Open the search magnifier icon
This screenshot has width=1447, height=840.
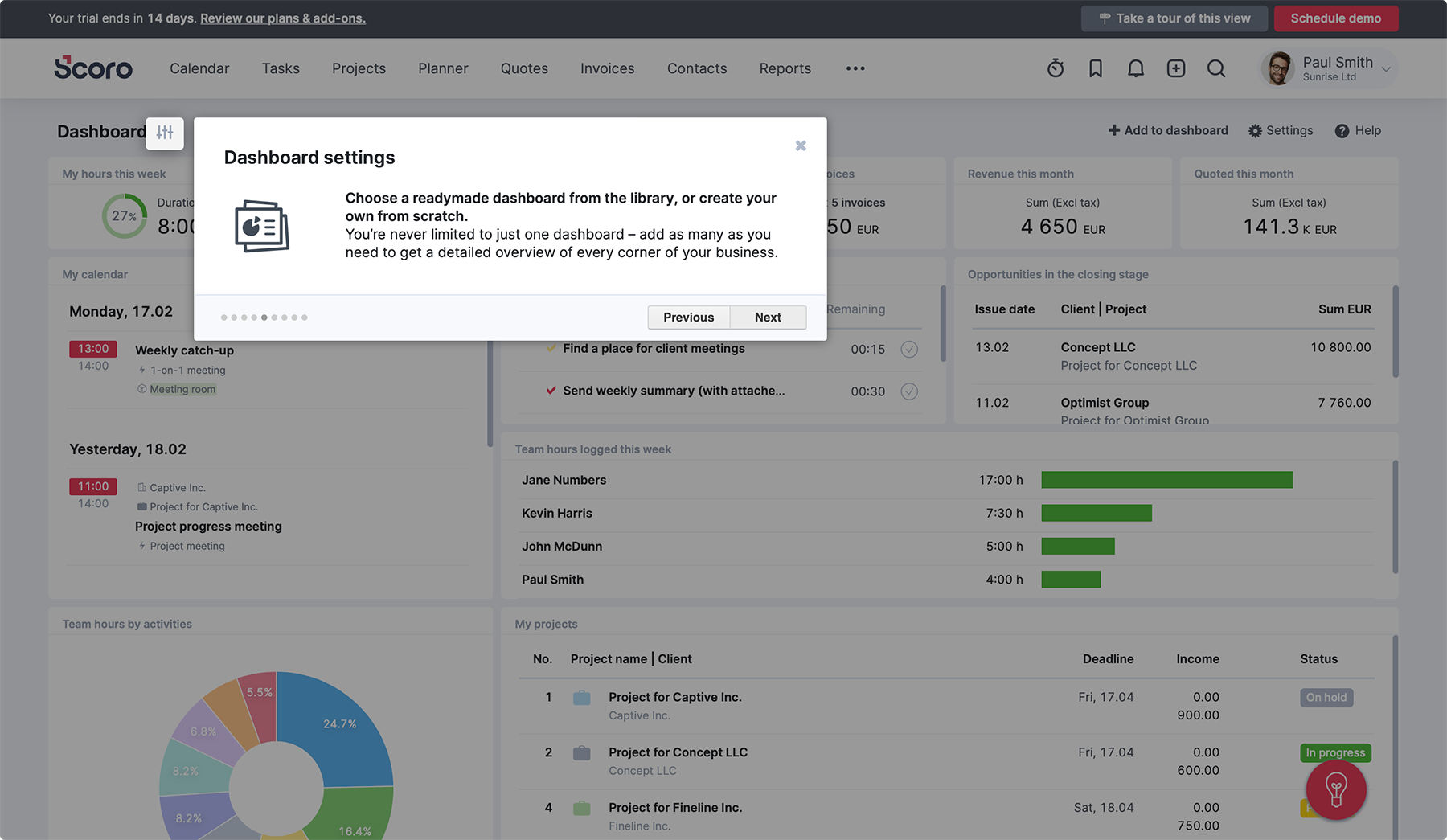(1216, 68)
